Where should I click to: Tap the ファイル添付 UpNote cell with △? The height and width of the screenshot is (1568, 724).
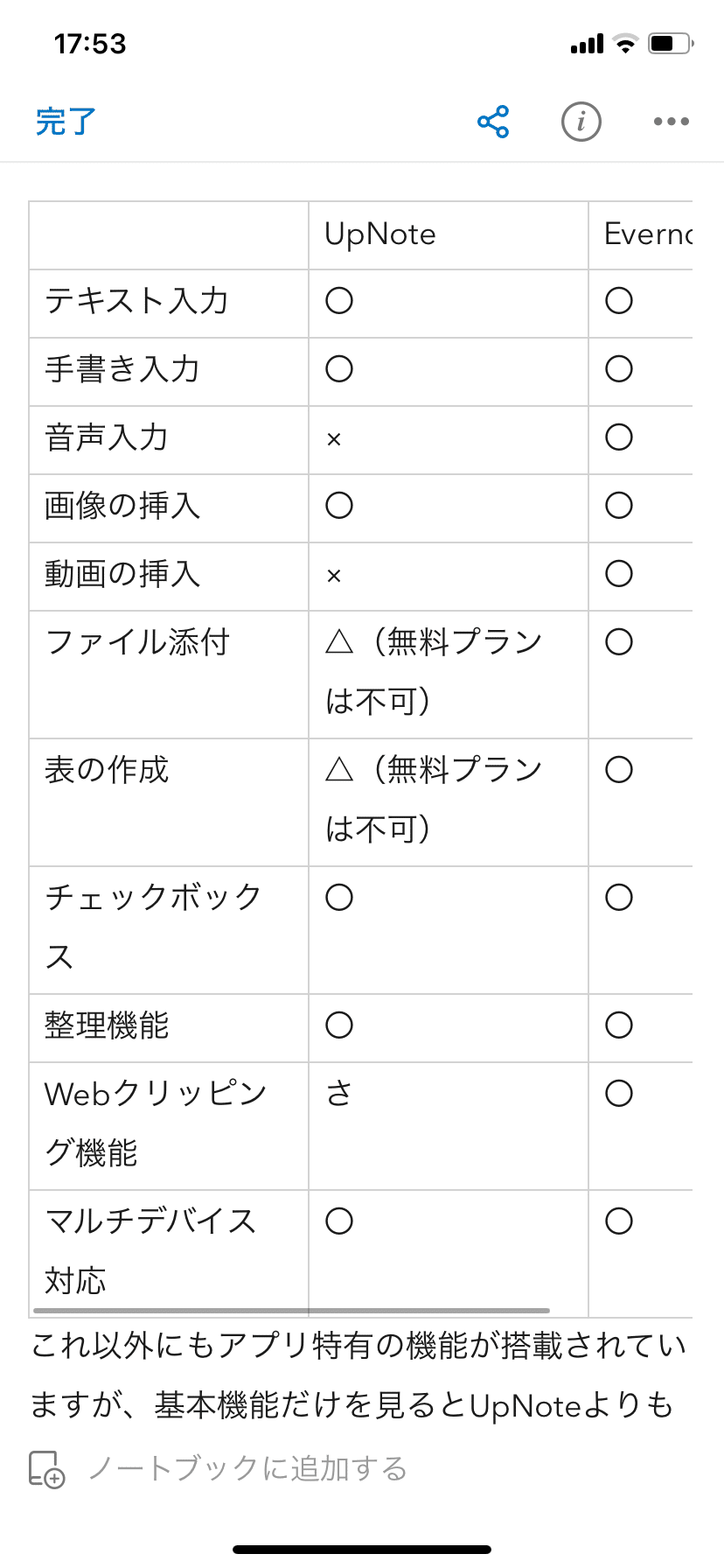pyautogui.click(x=449, y=675)
